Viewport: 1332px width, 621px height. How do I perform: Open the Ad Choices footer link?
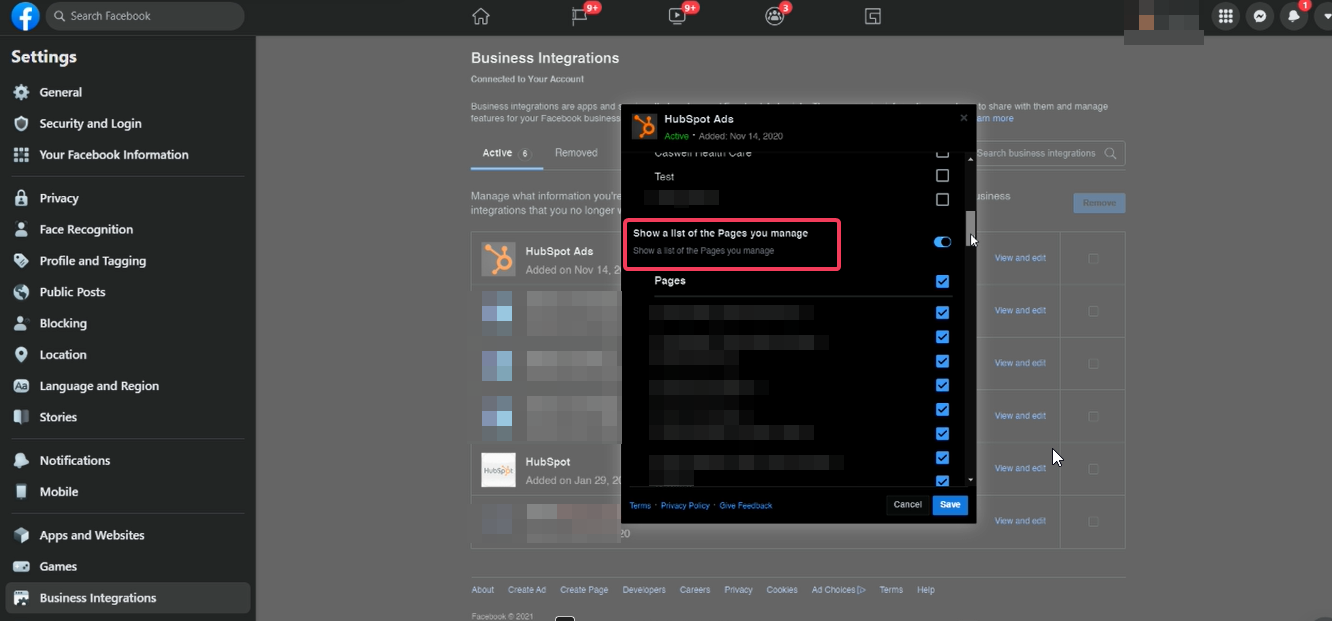(x=839, y=590)
